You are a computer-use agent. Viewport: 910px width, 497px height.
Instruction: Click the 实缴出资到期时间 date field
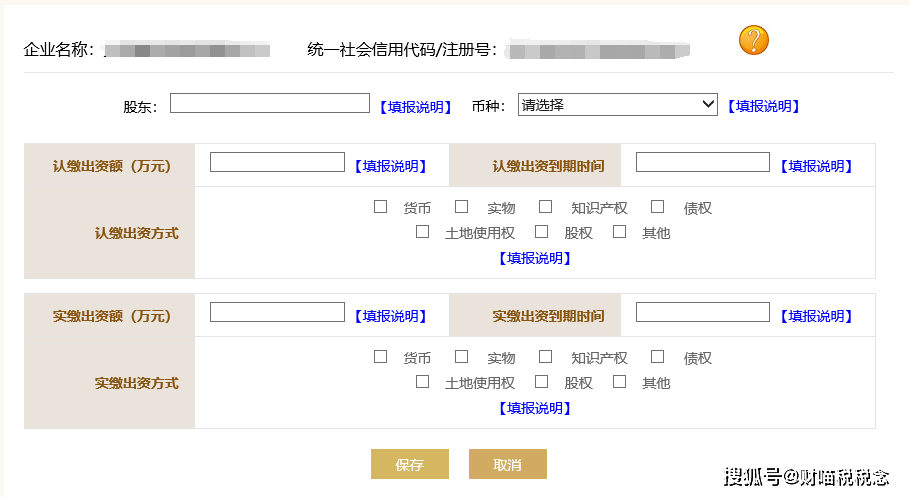(x=703, y=312)
